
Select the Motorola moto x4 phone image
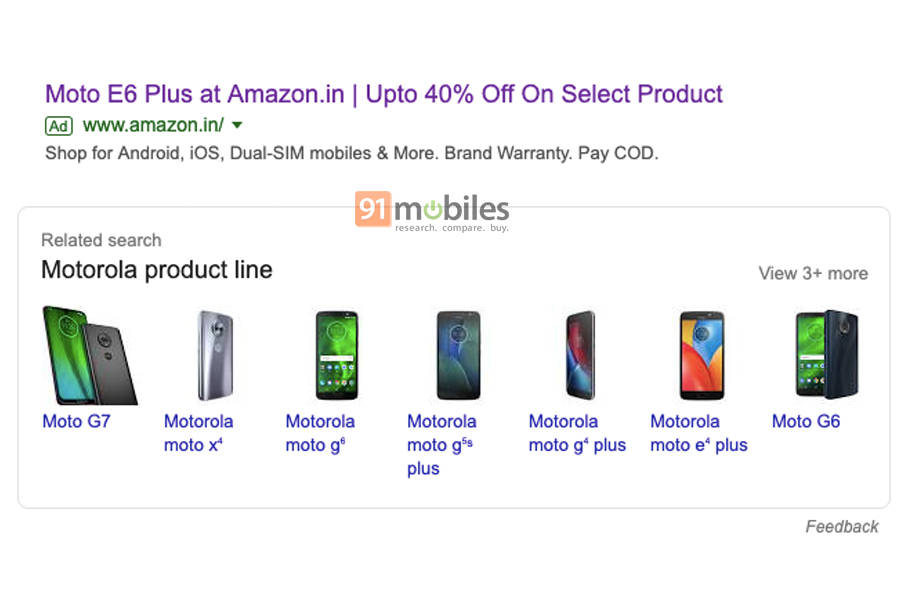pyautogui.click(x=213, y=354)
